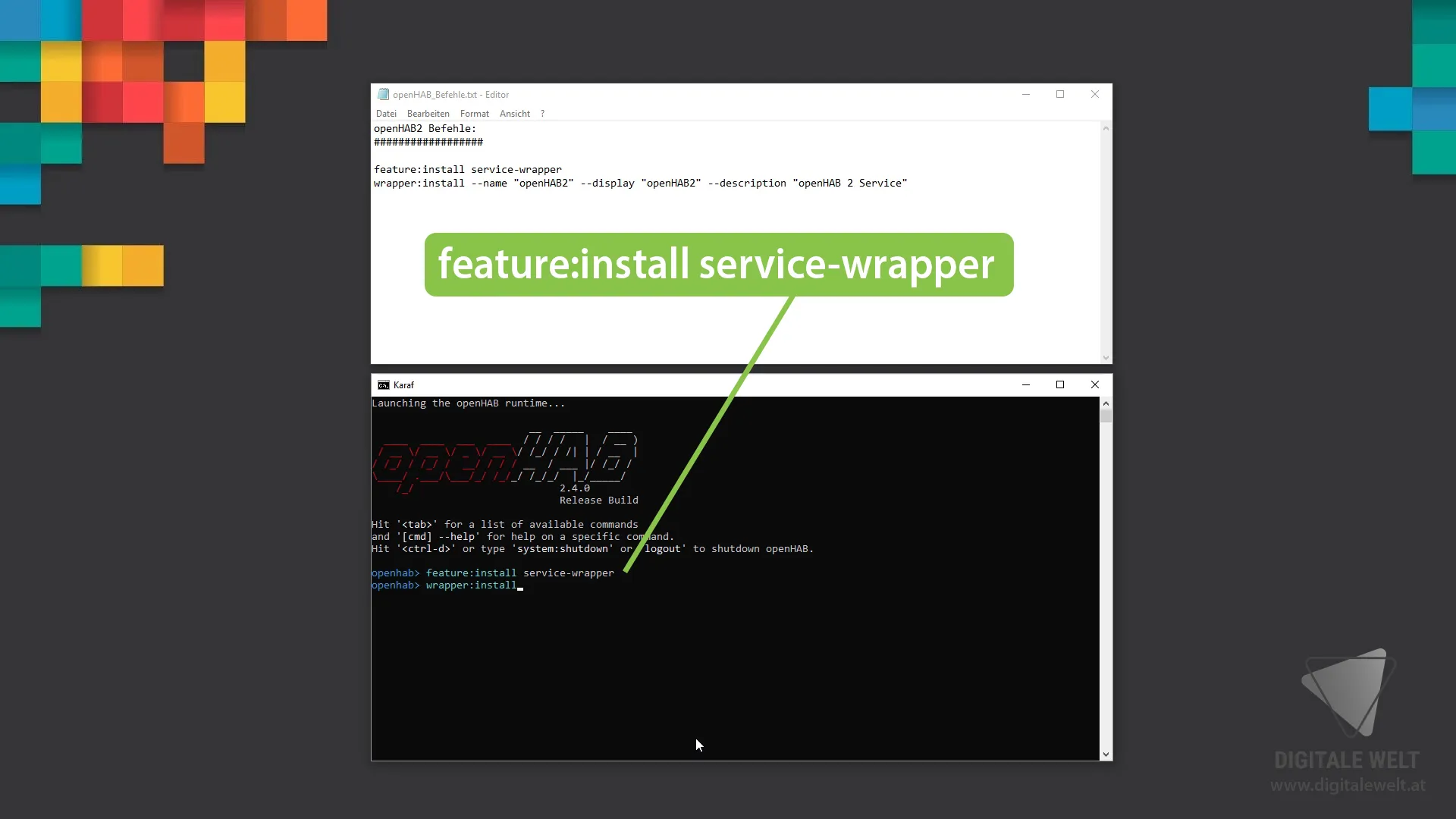Click the Notepad icon in Editor title bar

(x=383, y=94)
